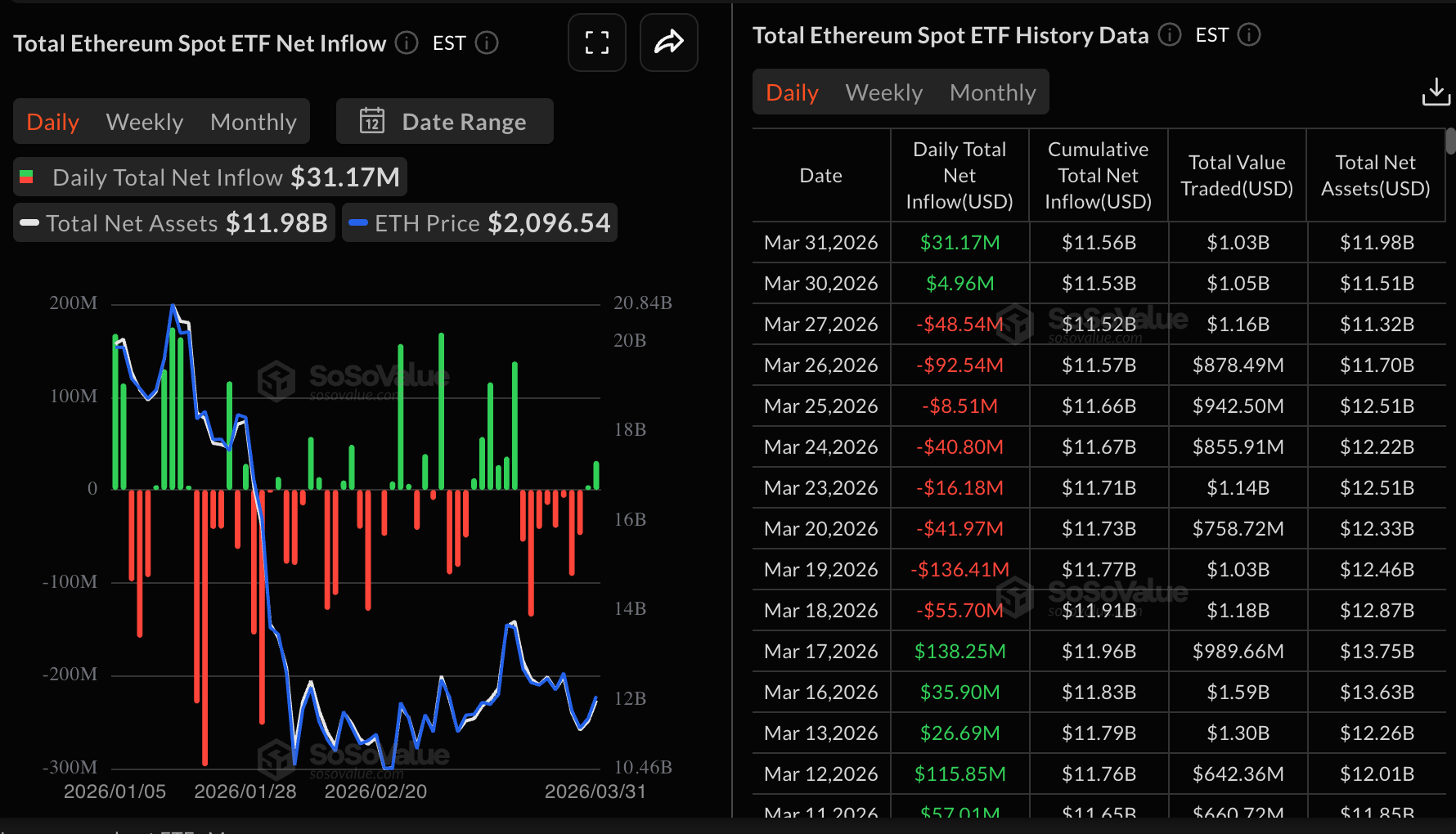Screen dimensions: 1456x834
Task: Select Daily tab in history table
Action: 792,92
